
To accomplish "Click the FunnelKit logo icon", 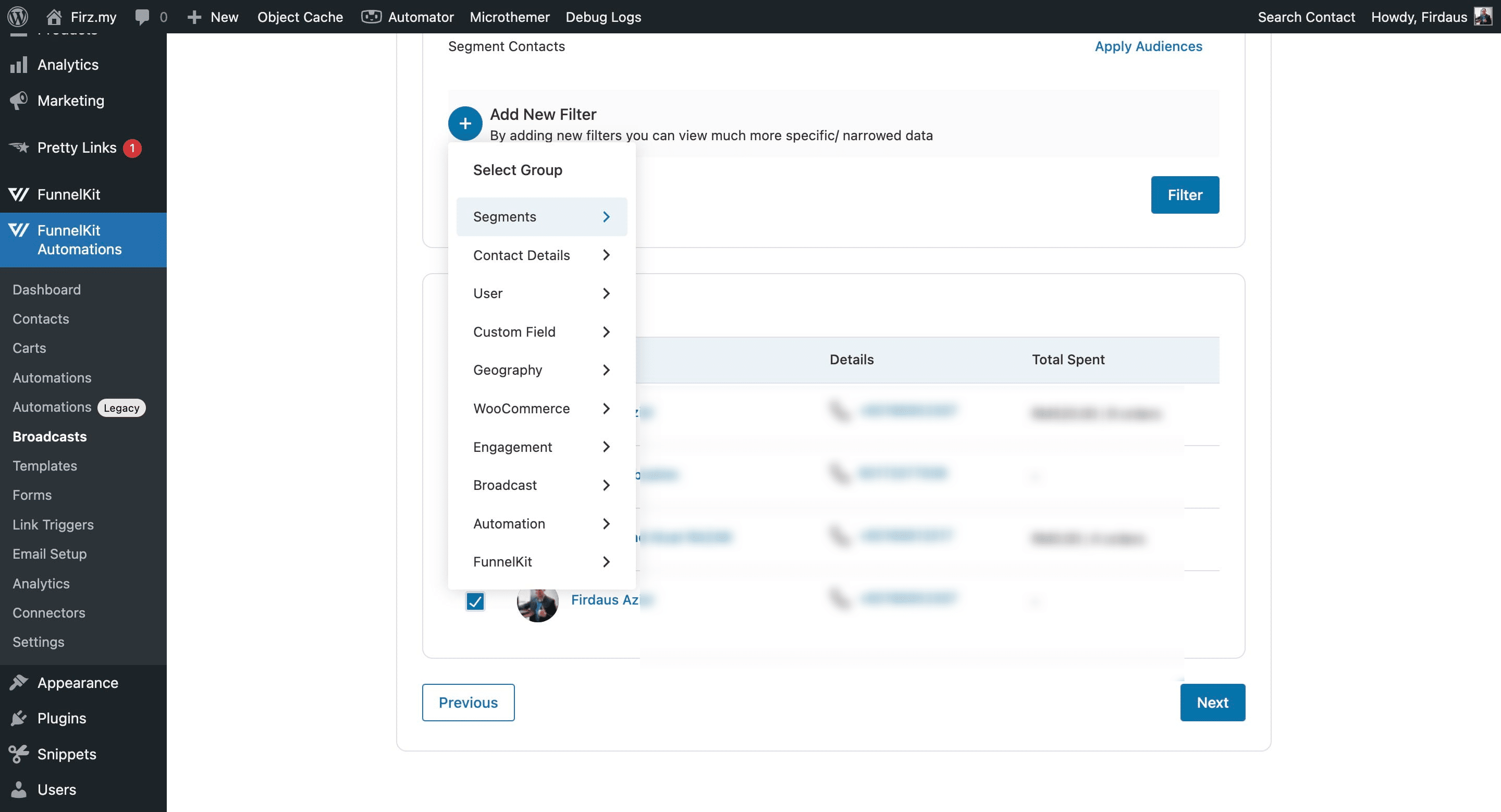I will [19, 194].
